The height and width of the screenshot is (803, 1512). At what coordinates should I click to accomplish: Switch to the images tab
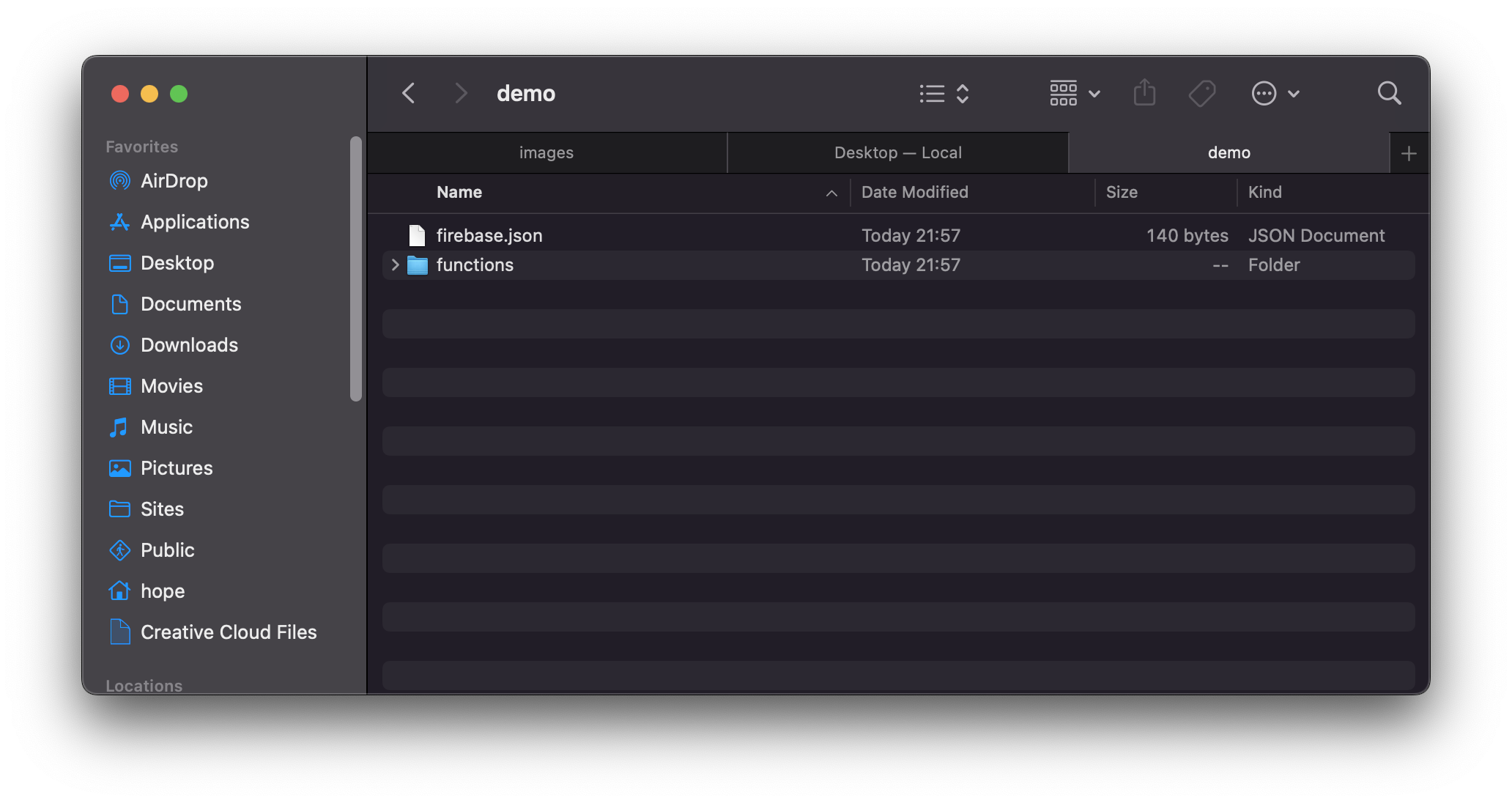(x=546, y=152)
